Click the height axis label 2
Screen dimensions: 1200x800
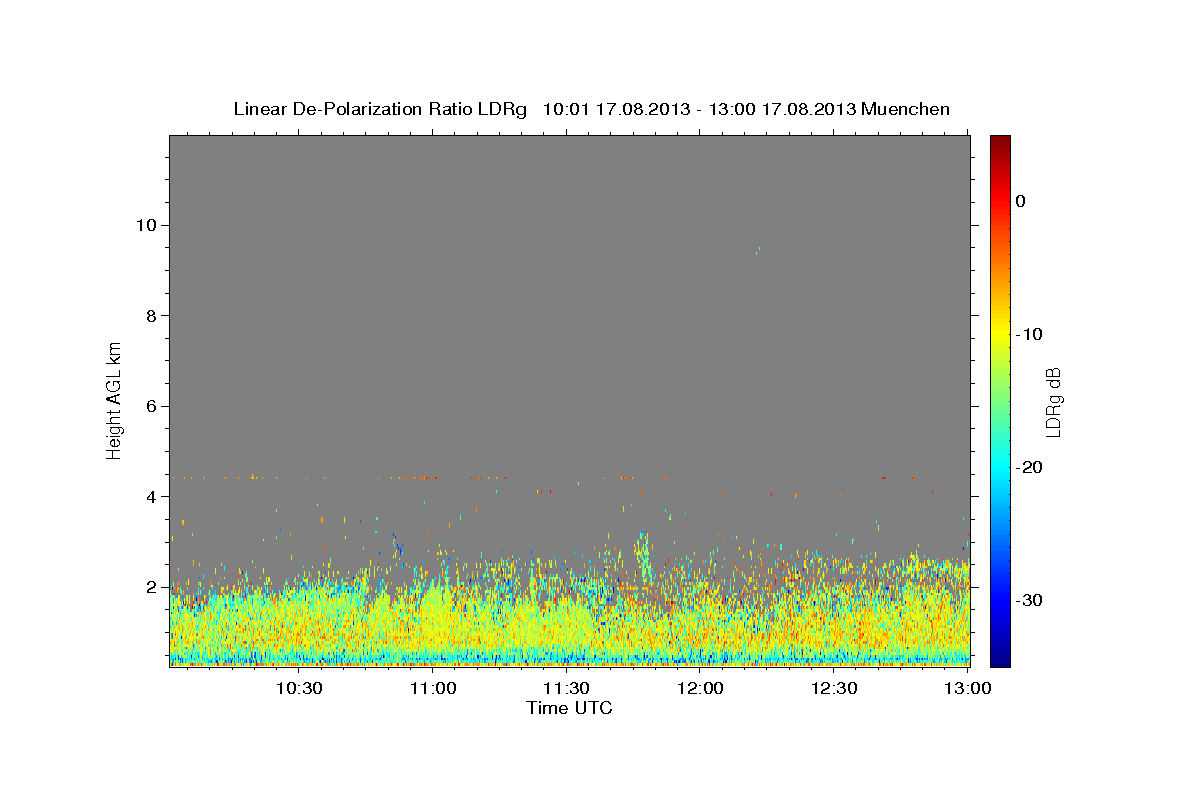(152, 587)
